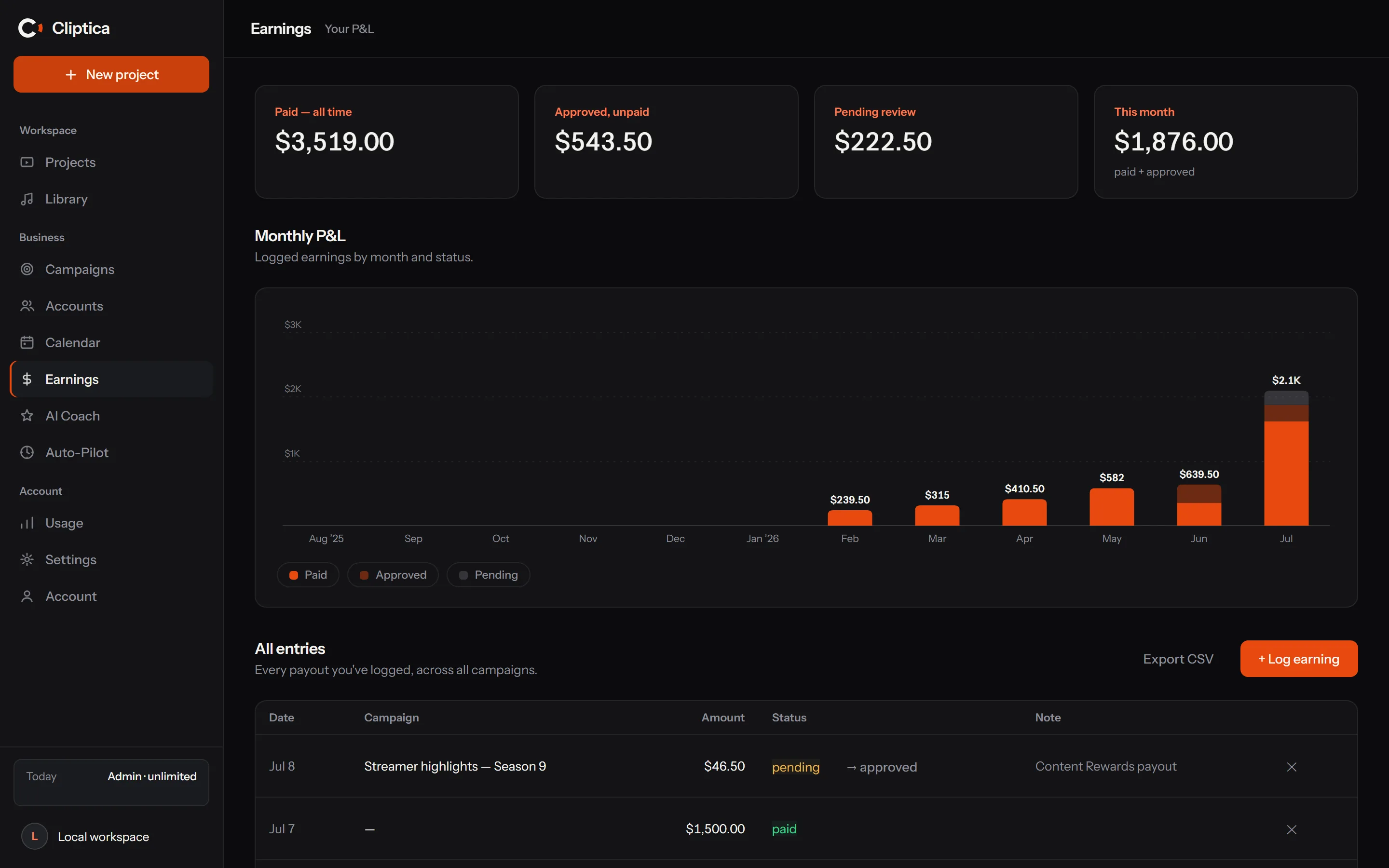The width and height of the screenshot is (1389, 868).
Task: Click the Date column header
Action: tap(282, 718)
